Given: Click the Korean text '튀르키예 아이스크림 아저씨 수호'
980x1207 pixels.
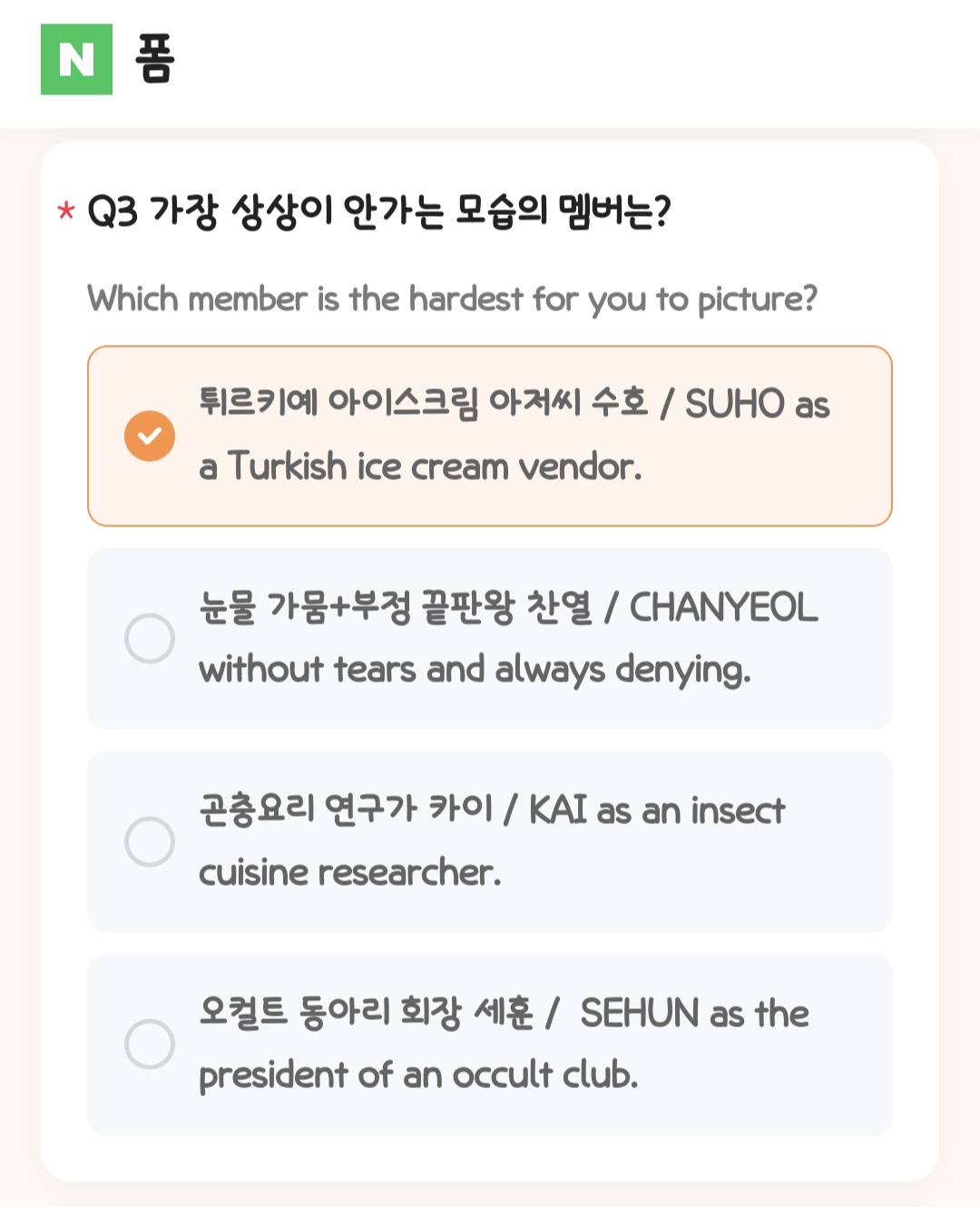Looking at the screenshot, I should [x=423, y=402].
